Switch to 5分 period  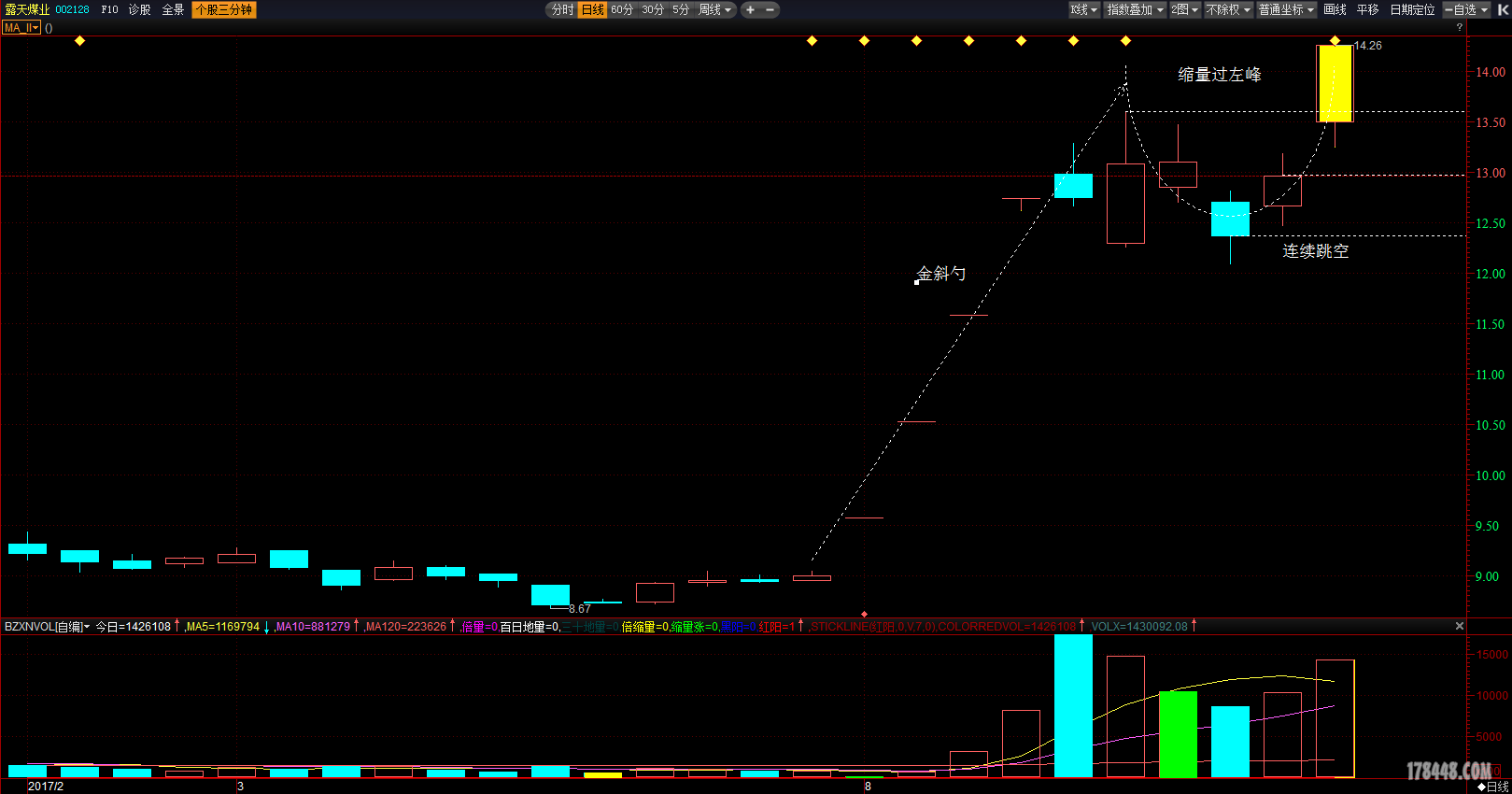click(x=681, y=9)
